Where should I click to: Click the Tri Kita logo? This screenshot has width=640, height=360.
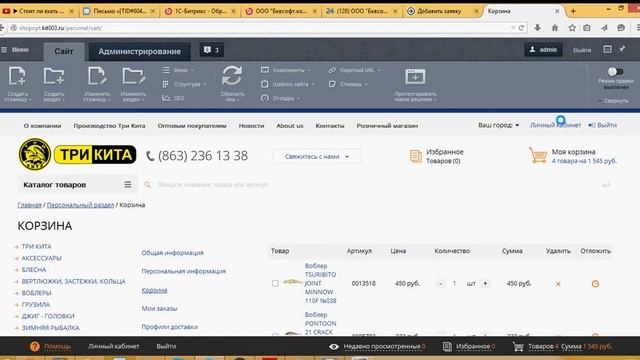[77, 154]
